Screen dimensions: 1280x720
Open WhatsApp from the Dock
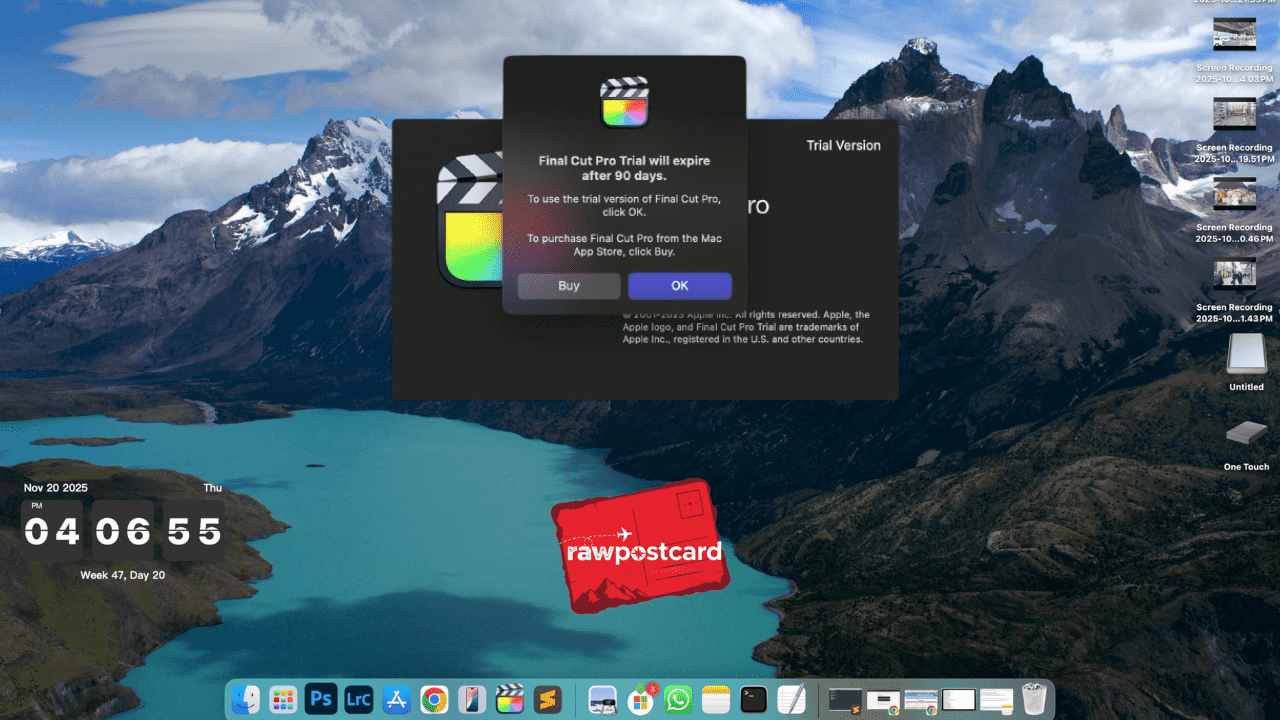(677, 699)
